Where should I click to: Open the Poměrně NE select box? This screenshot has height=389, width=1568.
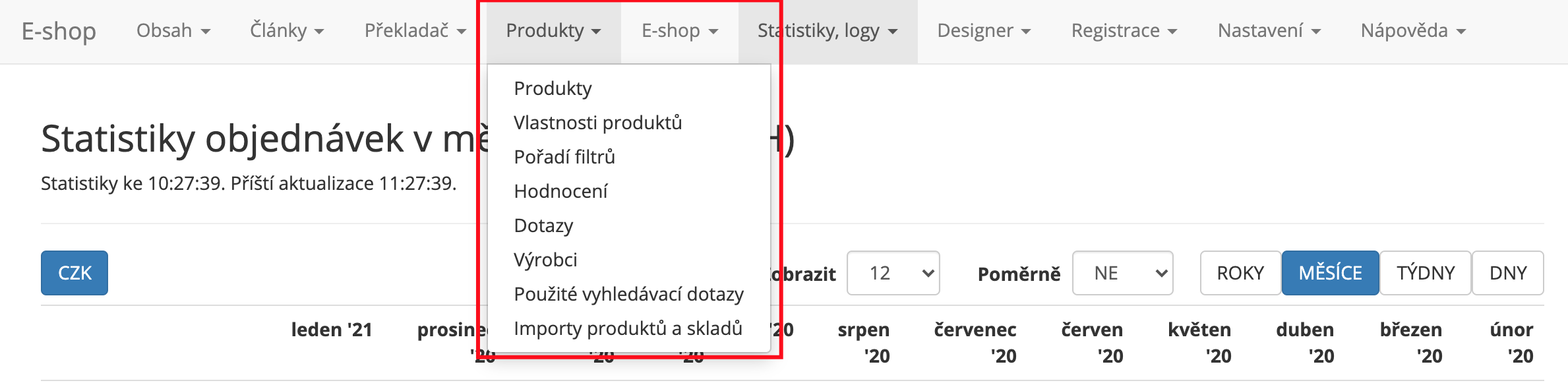1123,273
